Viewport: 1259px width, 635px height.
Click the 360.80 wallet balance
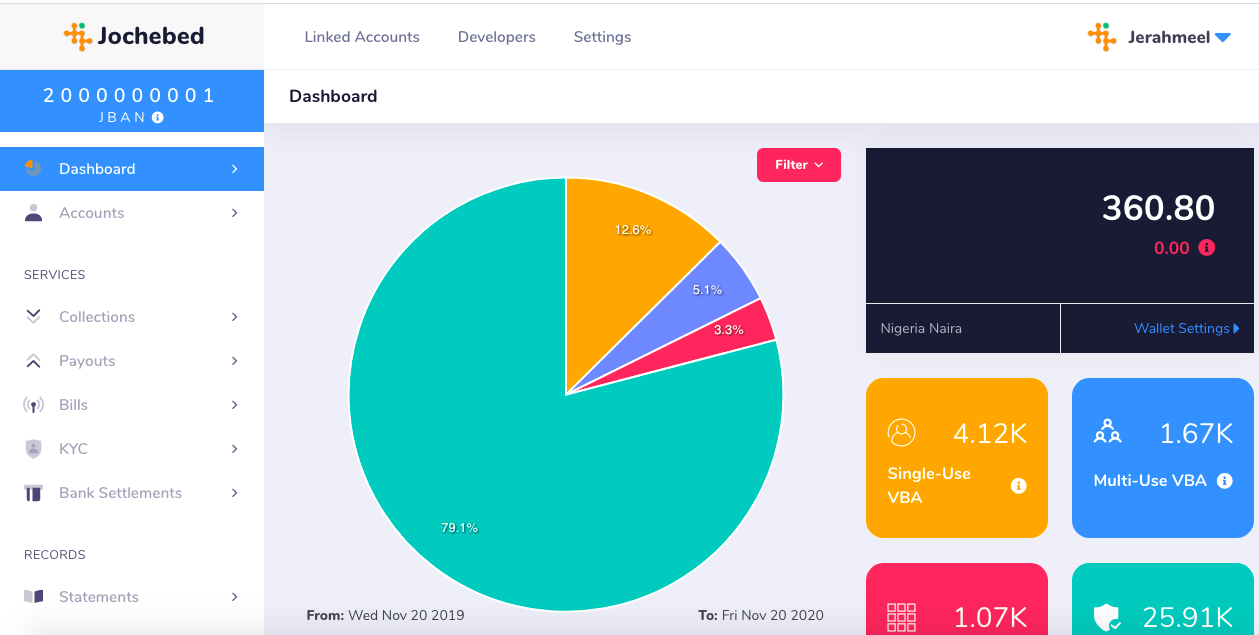pyautogui.click(x=1158, y=208)
